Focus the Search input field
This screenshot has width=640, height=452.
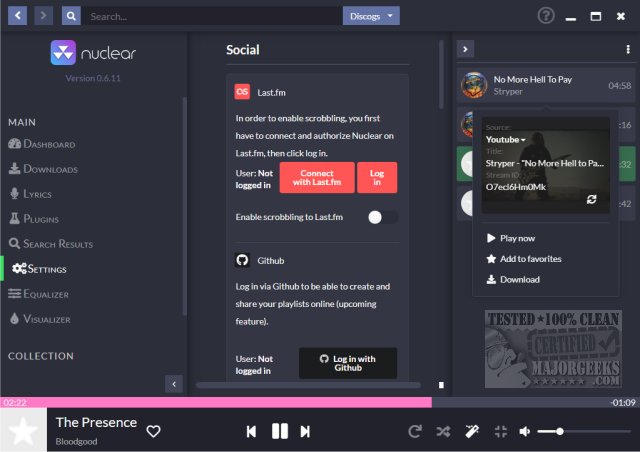point(213,16)
